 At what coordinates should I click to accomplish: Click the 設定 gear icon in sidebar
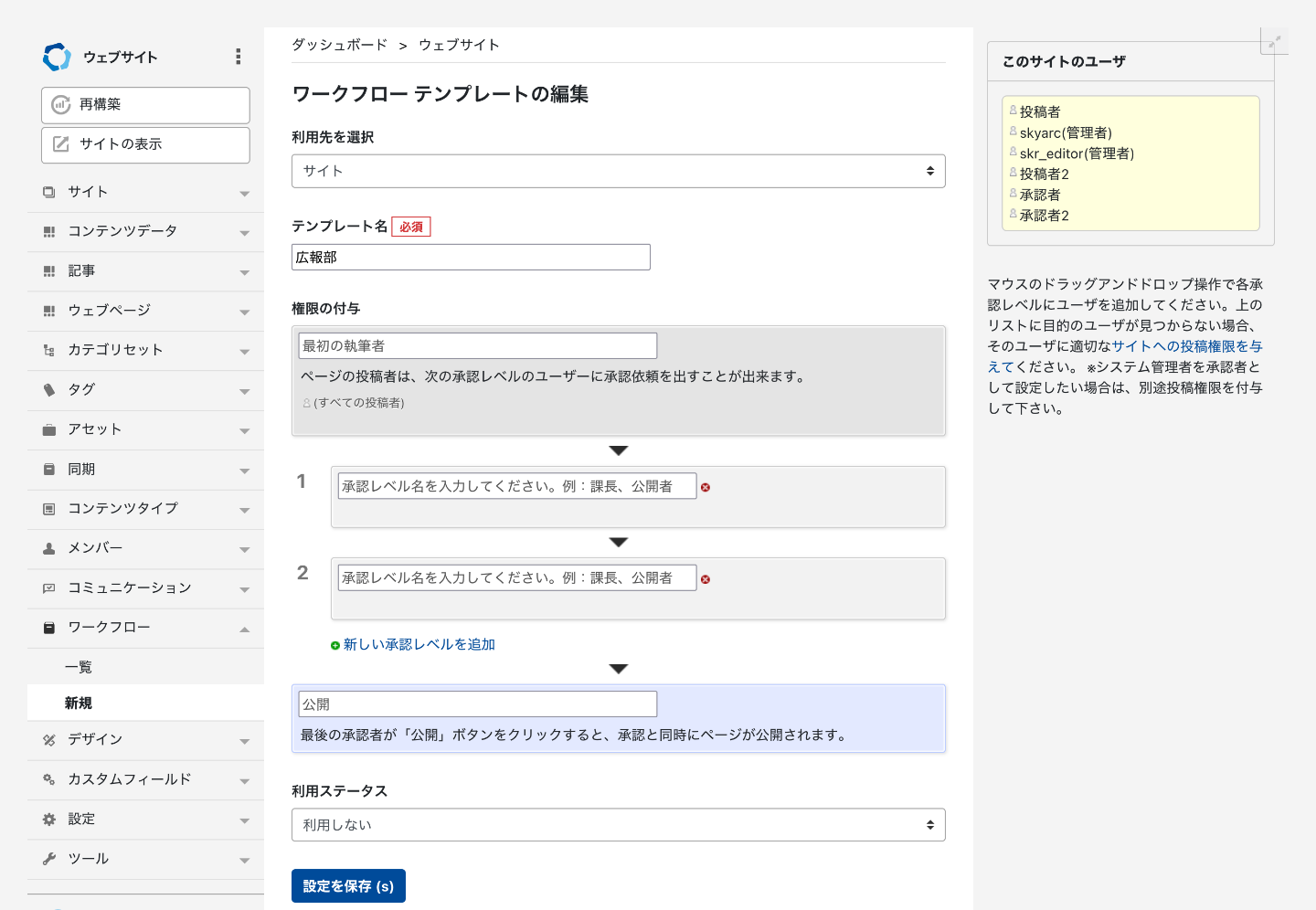tap(49, 820)
